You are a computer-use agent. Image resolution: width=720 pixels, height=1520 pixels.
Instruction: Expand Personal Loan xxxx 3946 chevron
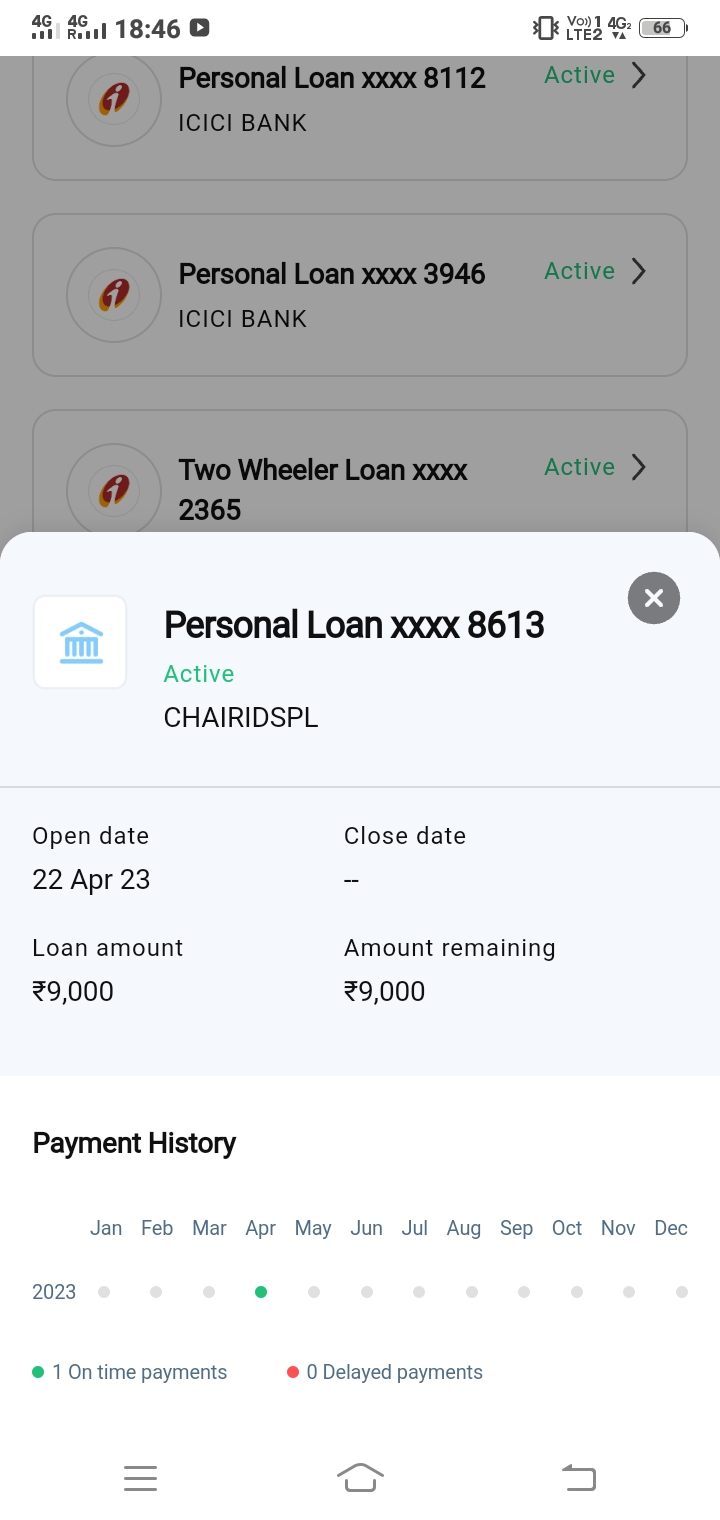[x=639, y=271]
